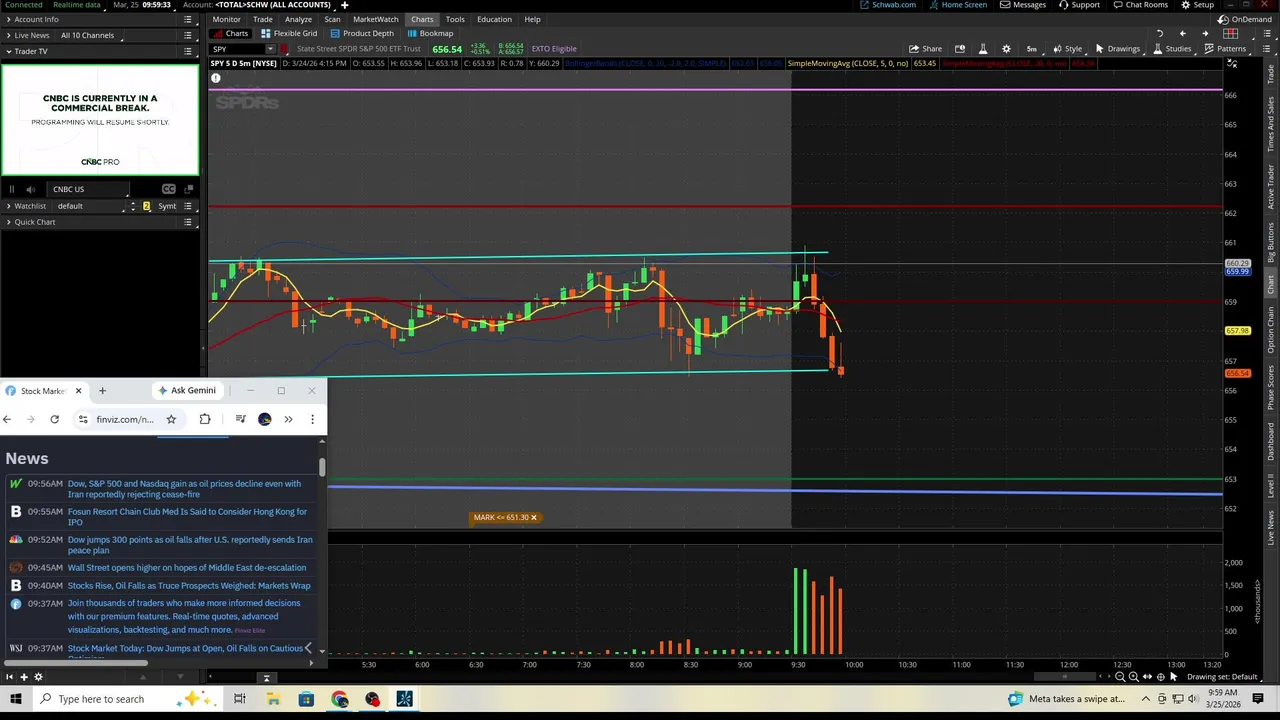Pause the Trader TV stream
Image resolution: width=1280 pixels, height=720 pixels.
tap(12, 189)
